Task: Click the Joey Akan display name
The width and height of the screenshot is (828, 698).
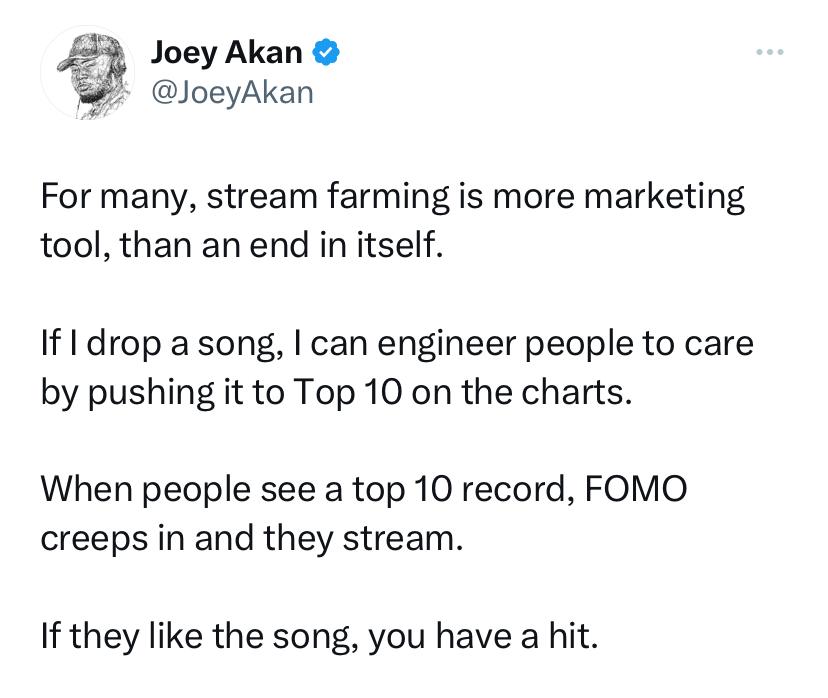Action: [227, 53]
